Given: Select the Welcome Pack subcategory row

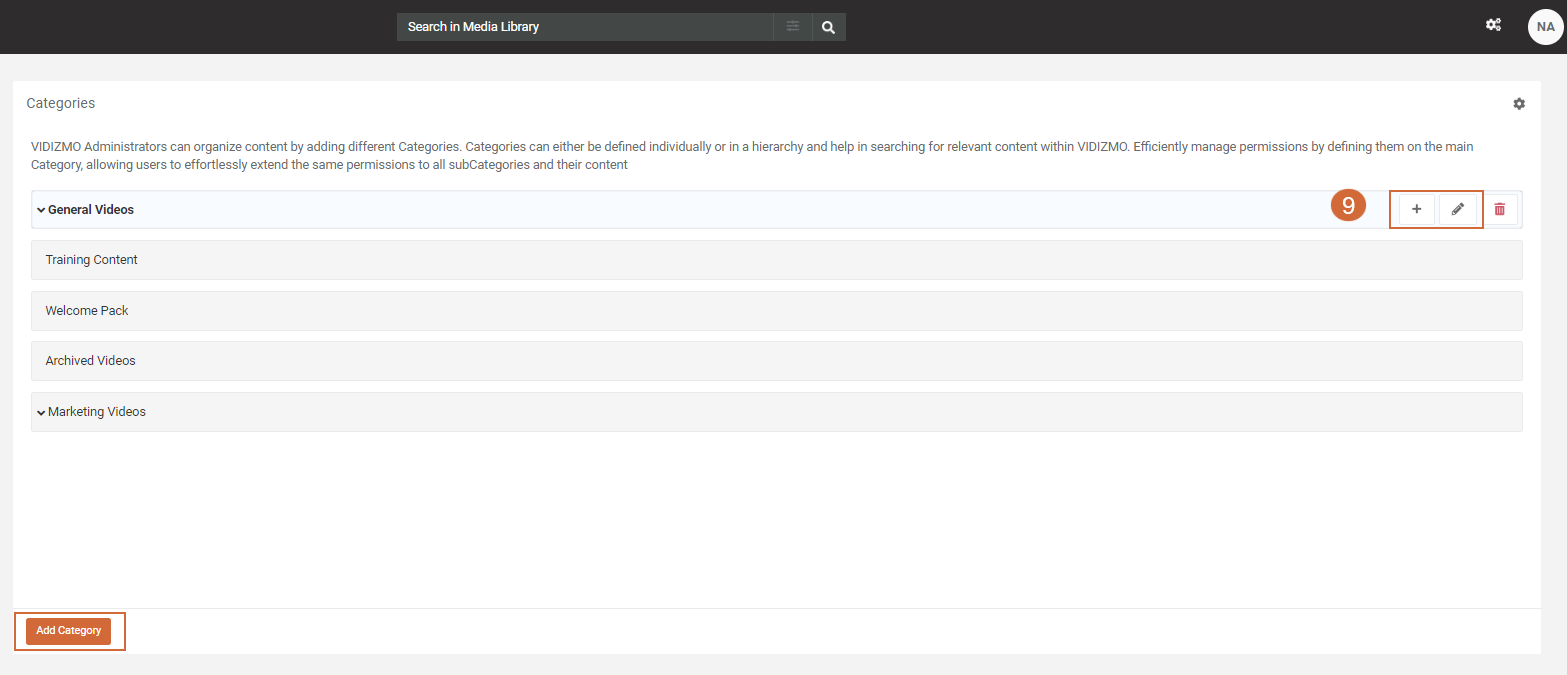Looking at the screenshot, I should [x=87, y=311].
